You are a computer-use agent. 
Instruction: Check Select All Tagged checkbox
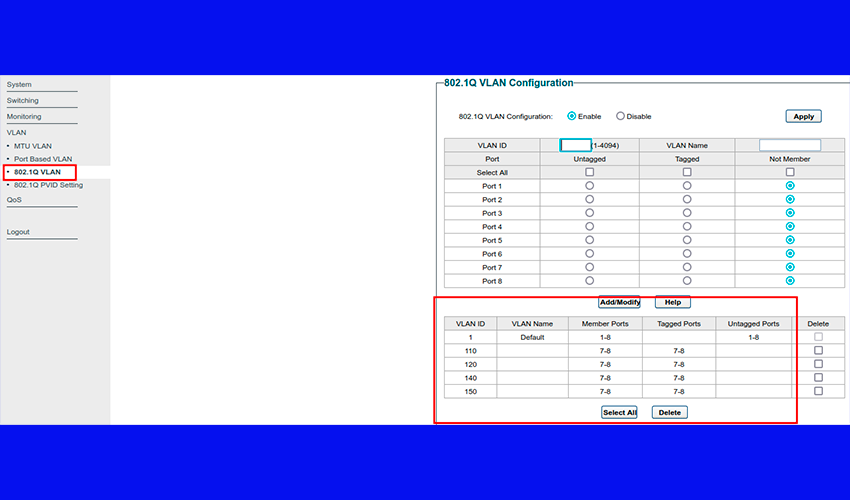(687, 172)
